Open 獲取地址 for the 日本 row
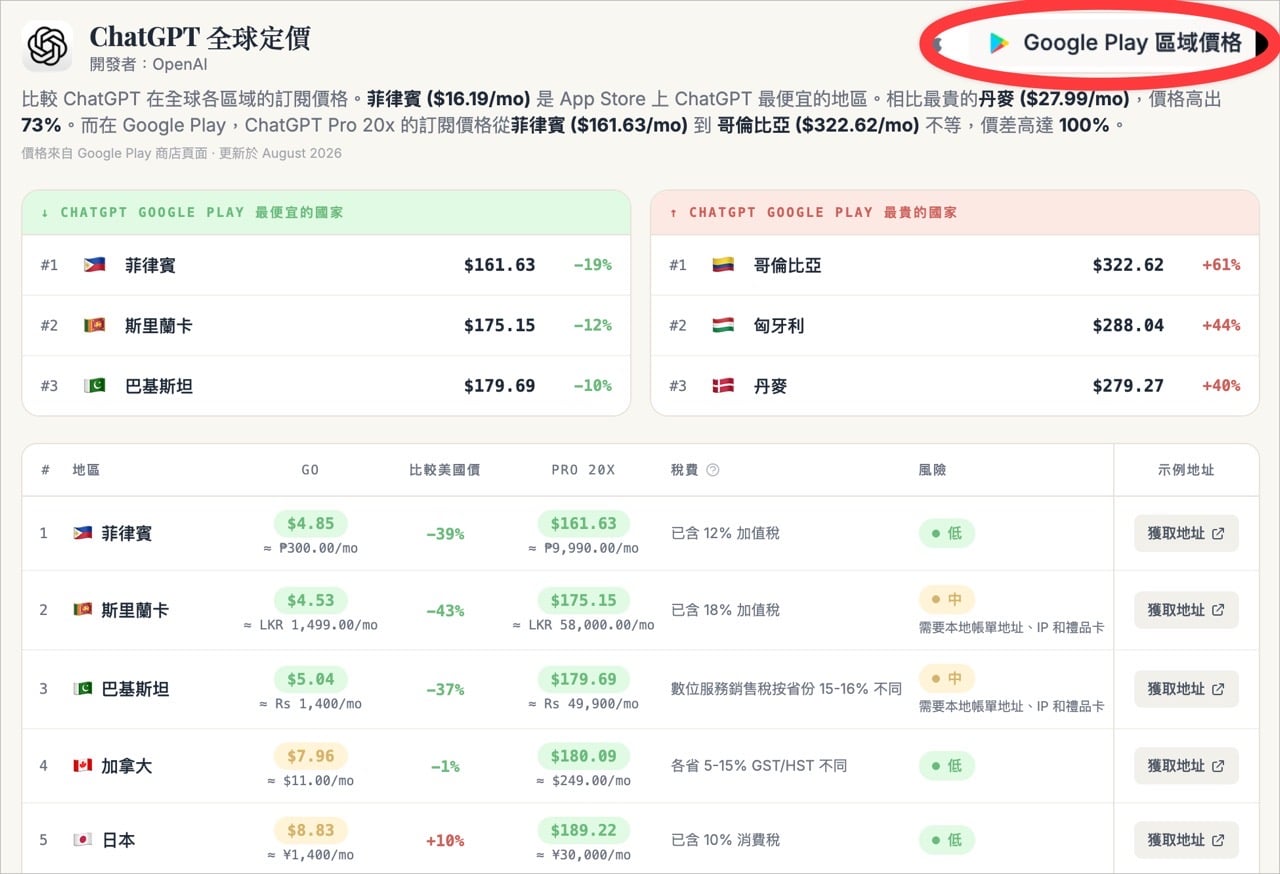 [x=1186, y=840]
